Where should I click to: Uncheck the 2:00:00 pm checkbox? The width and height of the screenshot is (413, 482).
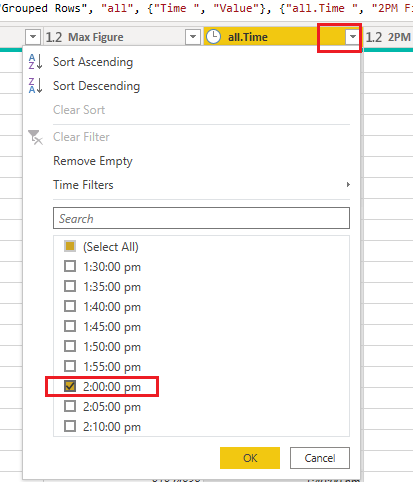tap(70, 386)
